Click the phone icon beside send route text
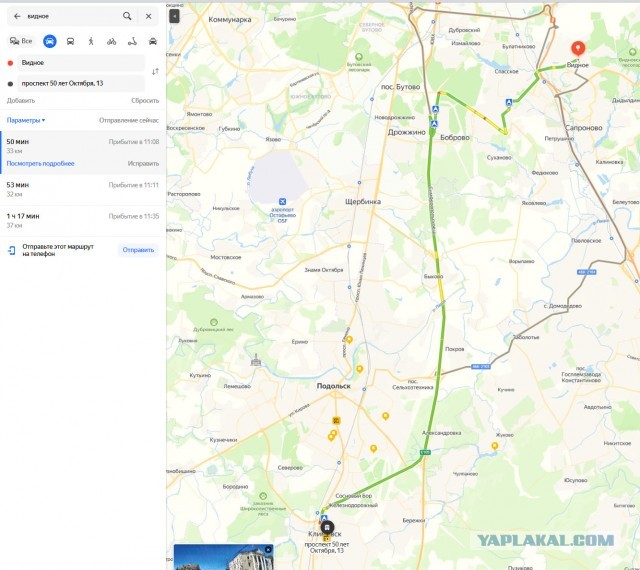This screenshot has width=640, height=570. coord(11,250)
